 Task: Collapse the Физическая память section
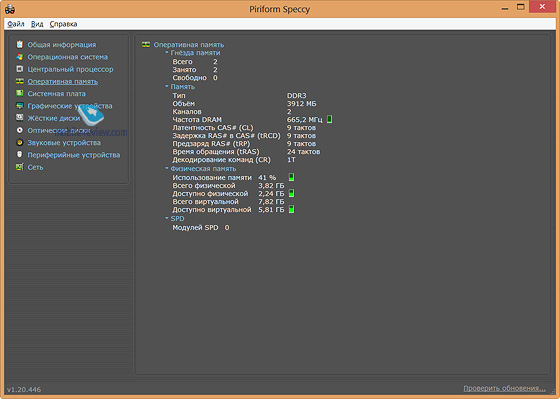click(x=166, y=168)
